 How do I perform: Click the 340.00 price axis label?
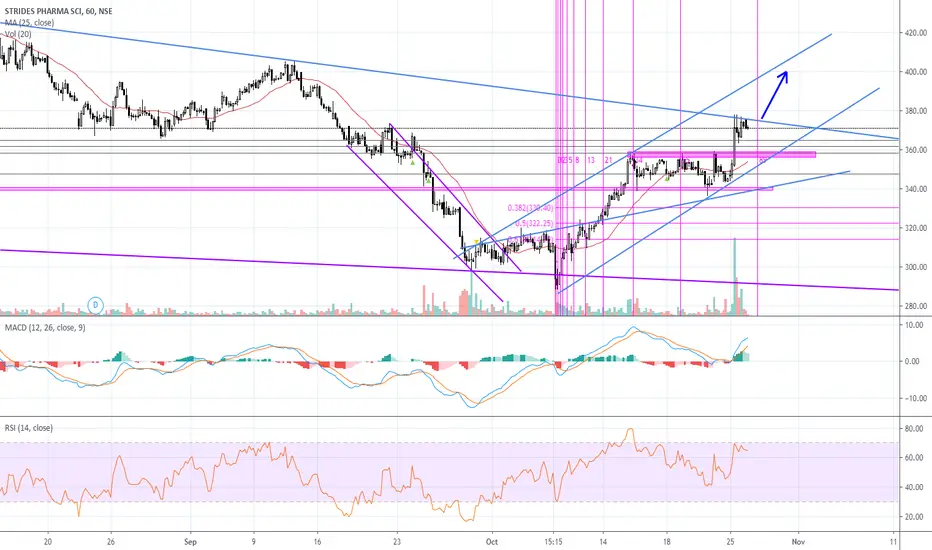click(x=915, y=189)
